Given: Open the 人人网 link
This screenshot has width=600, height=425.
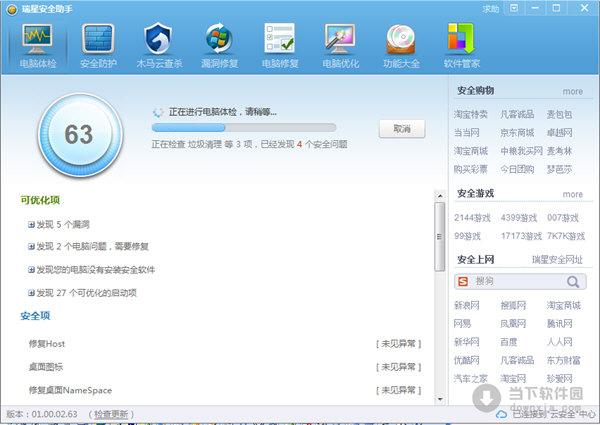Looking at the screenshot, I should (559, 342).
